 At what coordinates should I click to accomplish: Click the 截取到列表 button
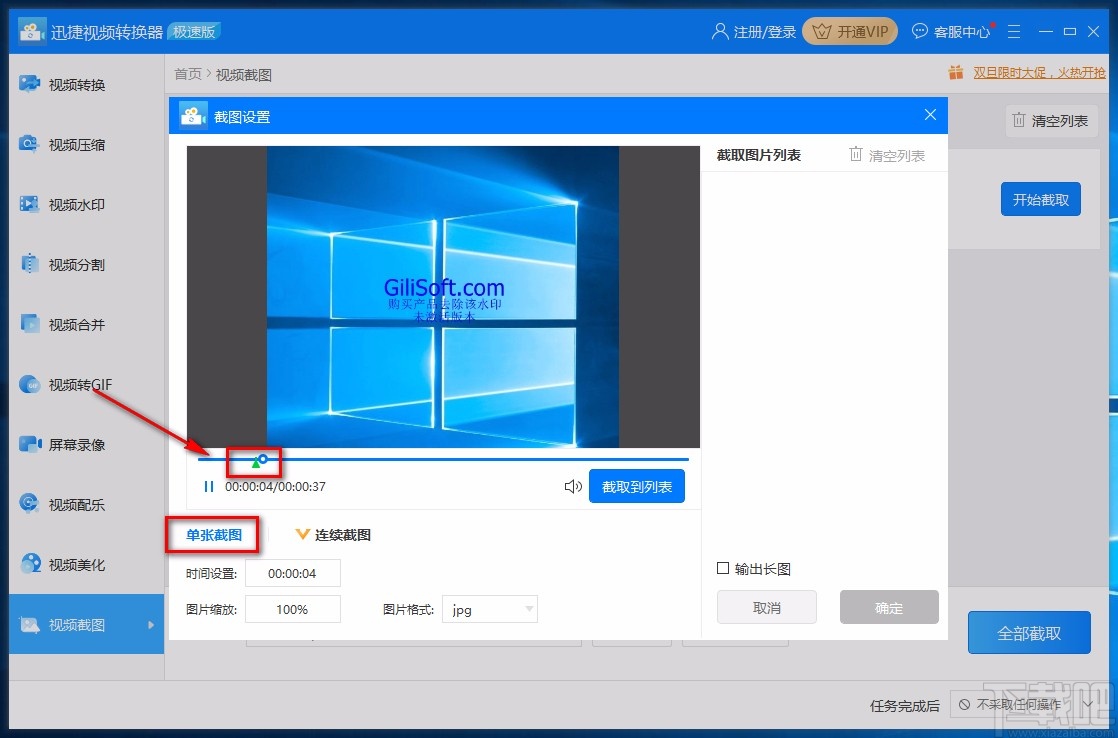tap(637, 485)
